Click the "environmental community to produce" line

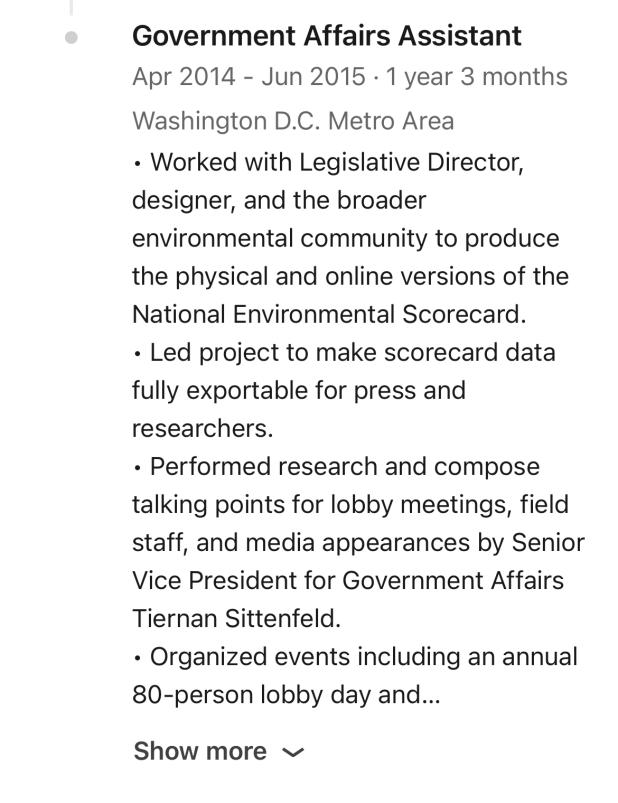click(x=346, y=239)
